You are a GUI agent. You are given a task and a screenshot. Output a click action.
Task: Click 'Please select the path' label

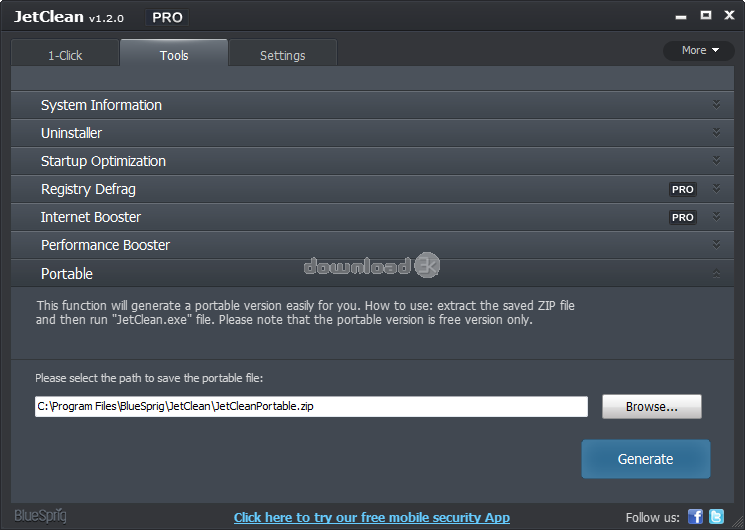click(x=149, y=378)
